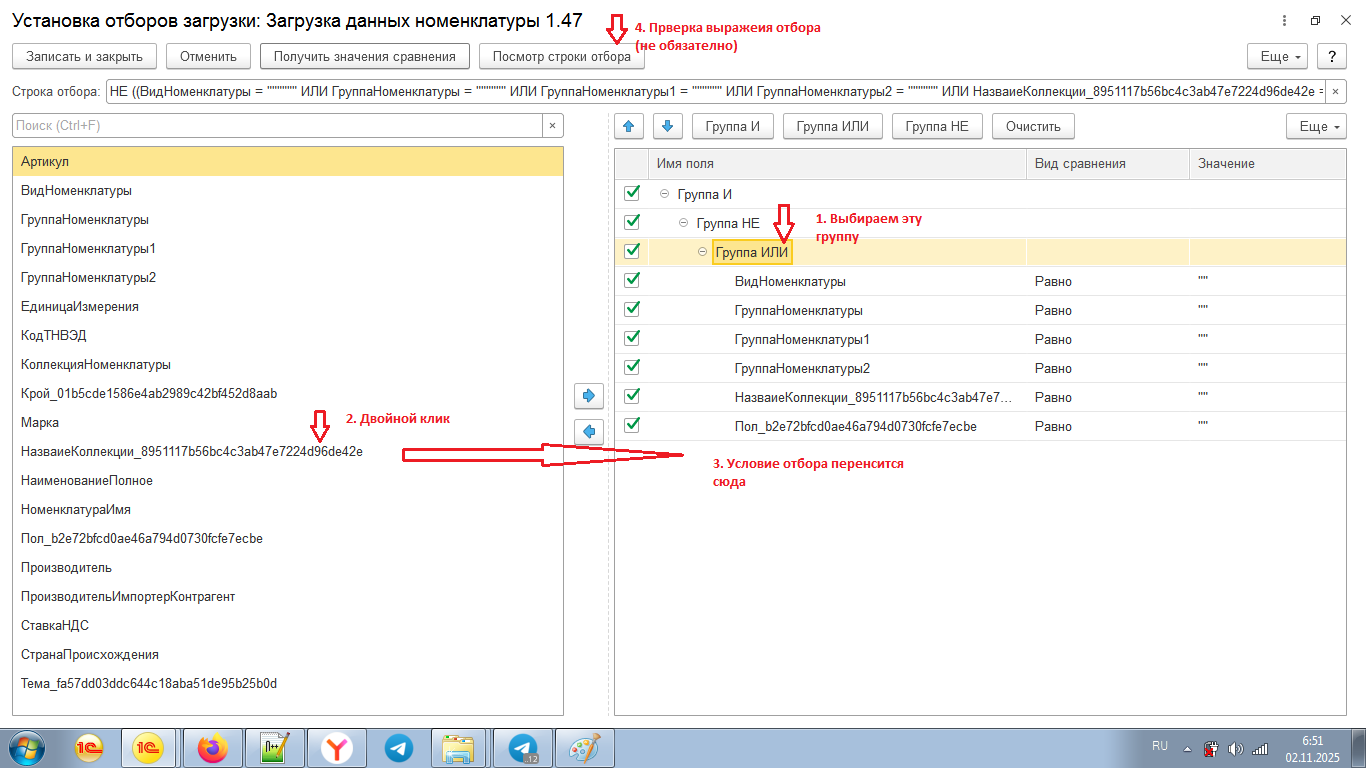Select Производитель in the fields list
The height and width of the screenshot is (768, 1366).
(288, 567)
